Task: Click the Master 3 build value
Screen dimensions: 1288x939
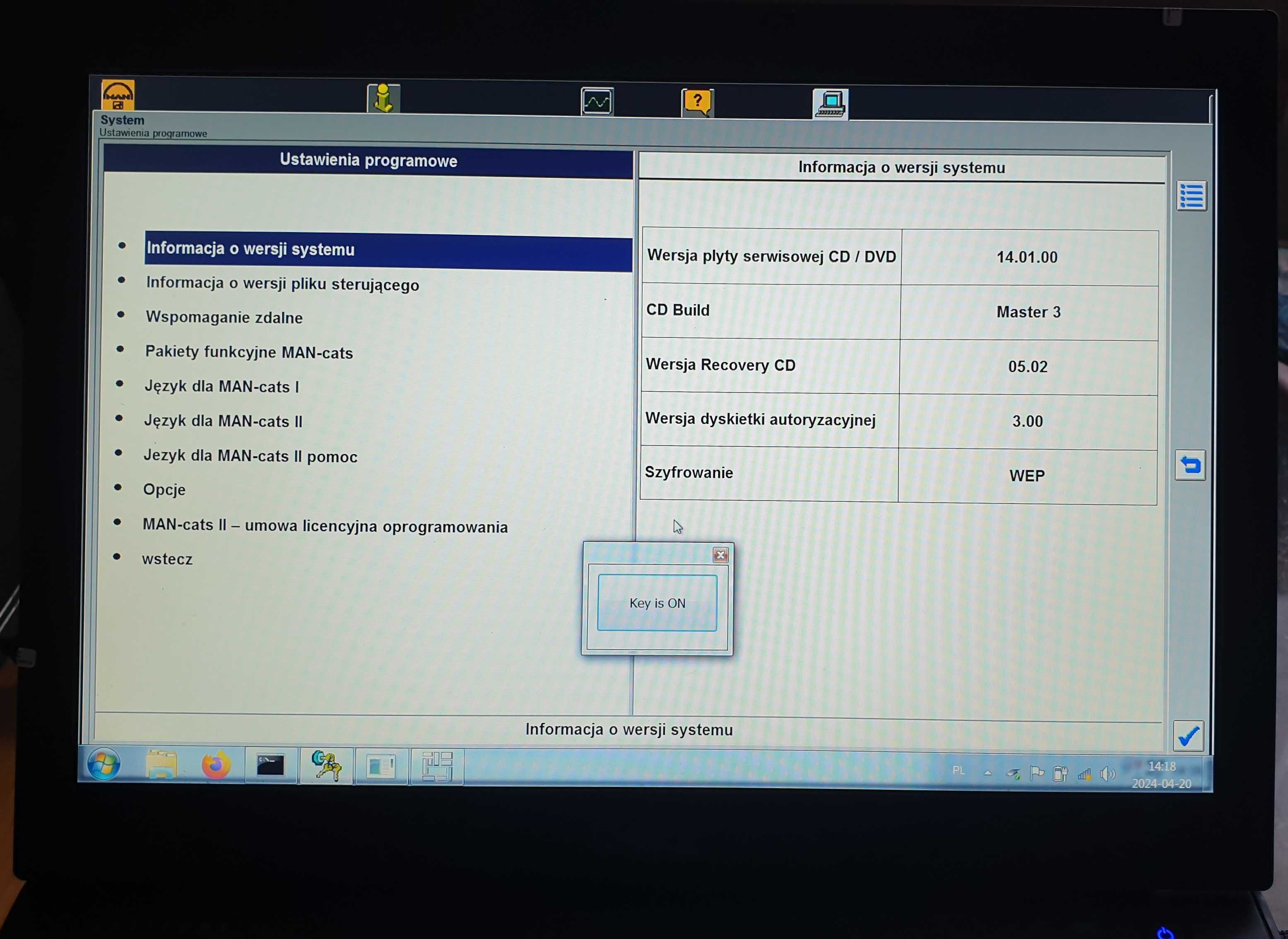Action: click(x=1029, y=312)
